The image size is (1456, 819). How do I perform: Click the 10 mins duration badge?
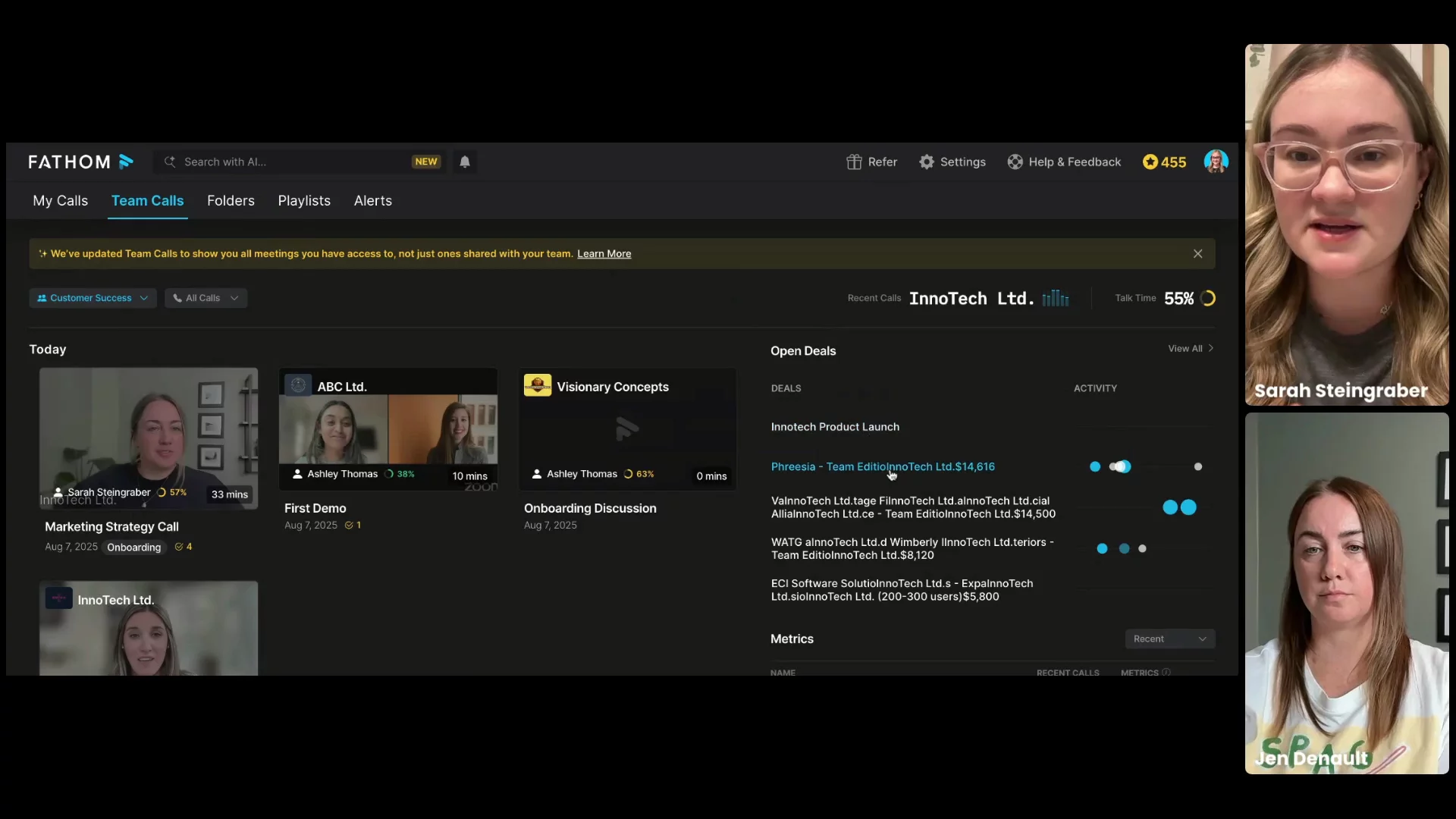coord(469,476)
